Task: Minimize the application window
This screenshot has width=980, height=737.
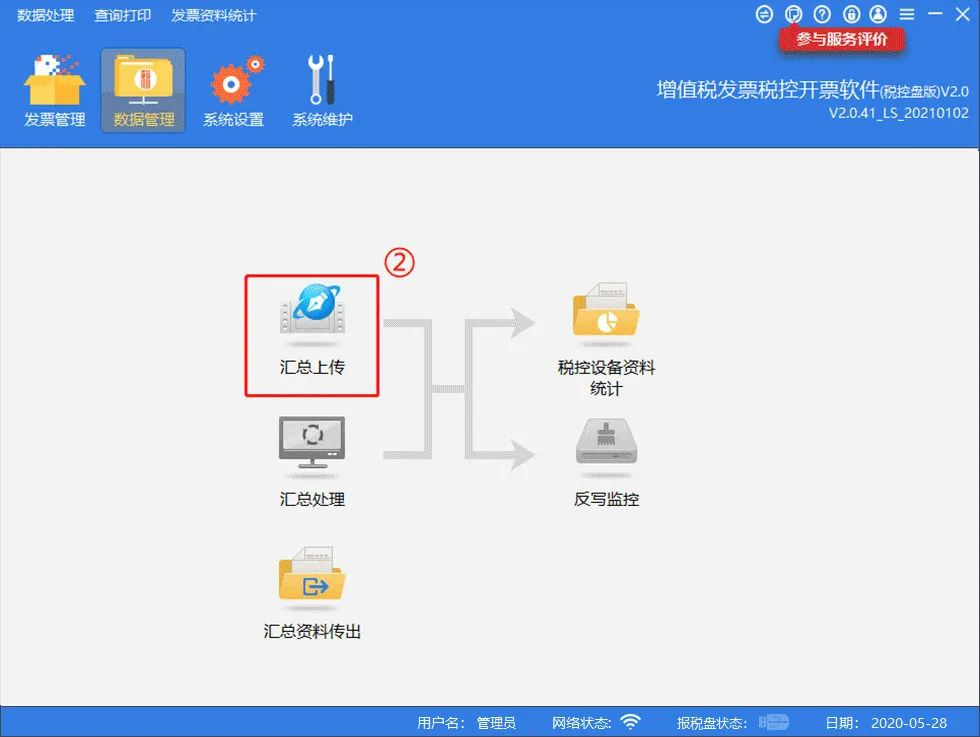Action: [x=935, y=14]
